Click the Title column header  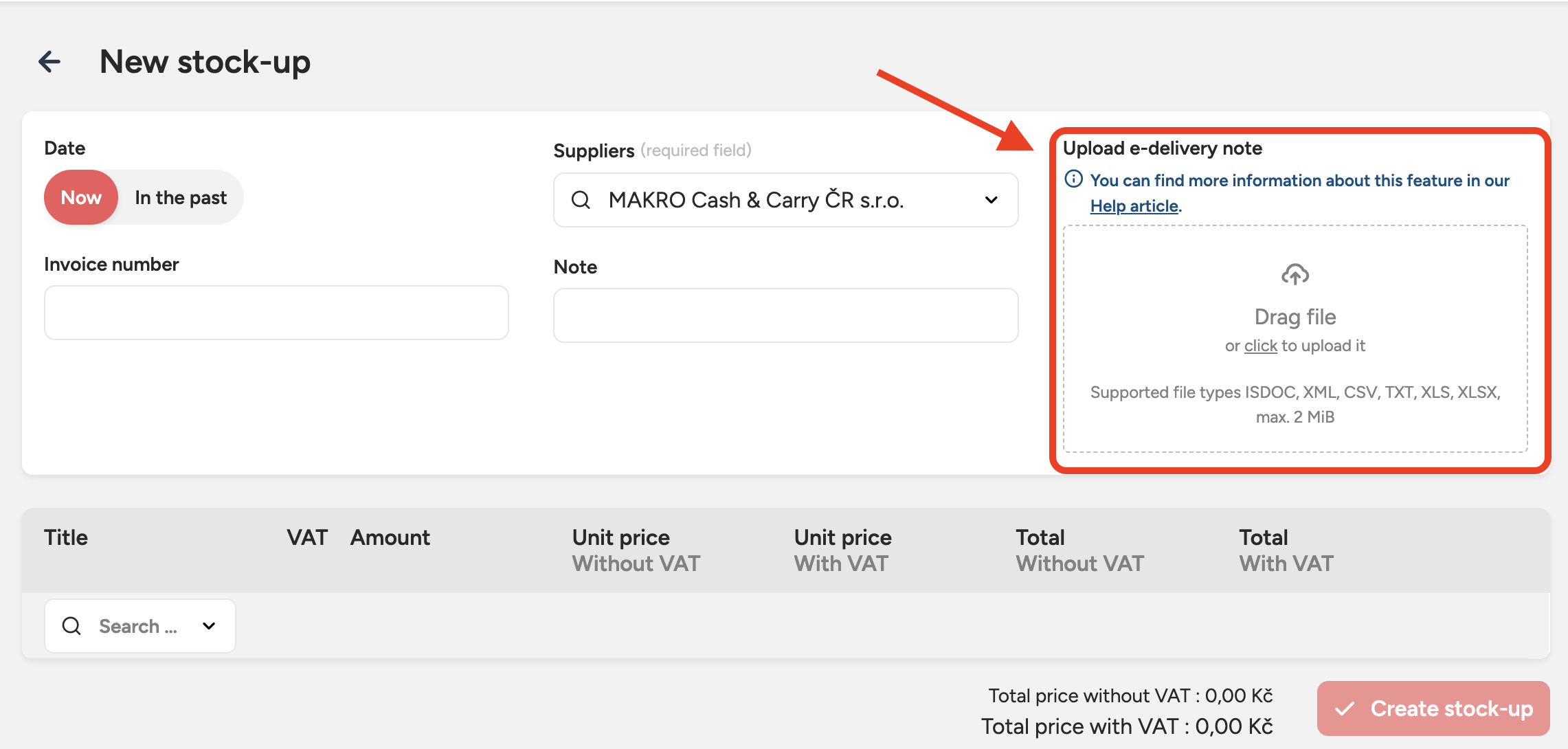(66, 537)
